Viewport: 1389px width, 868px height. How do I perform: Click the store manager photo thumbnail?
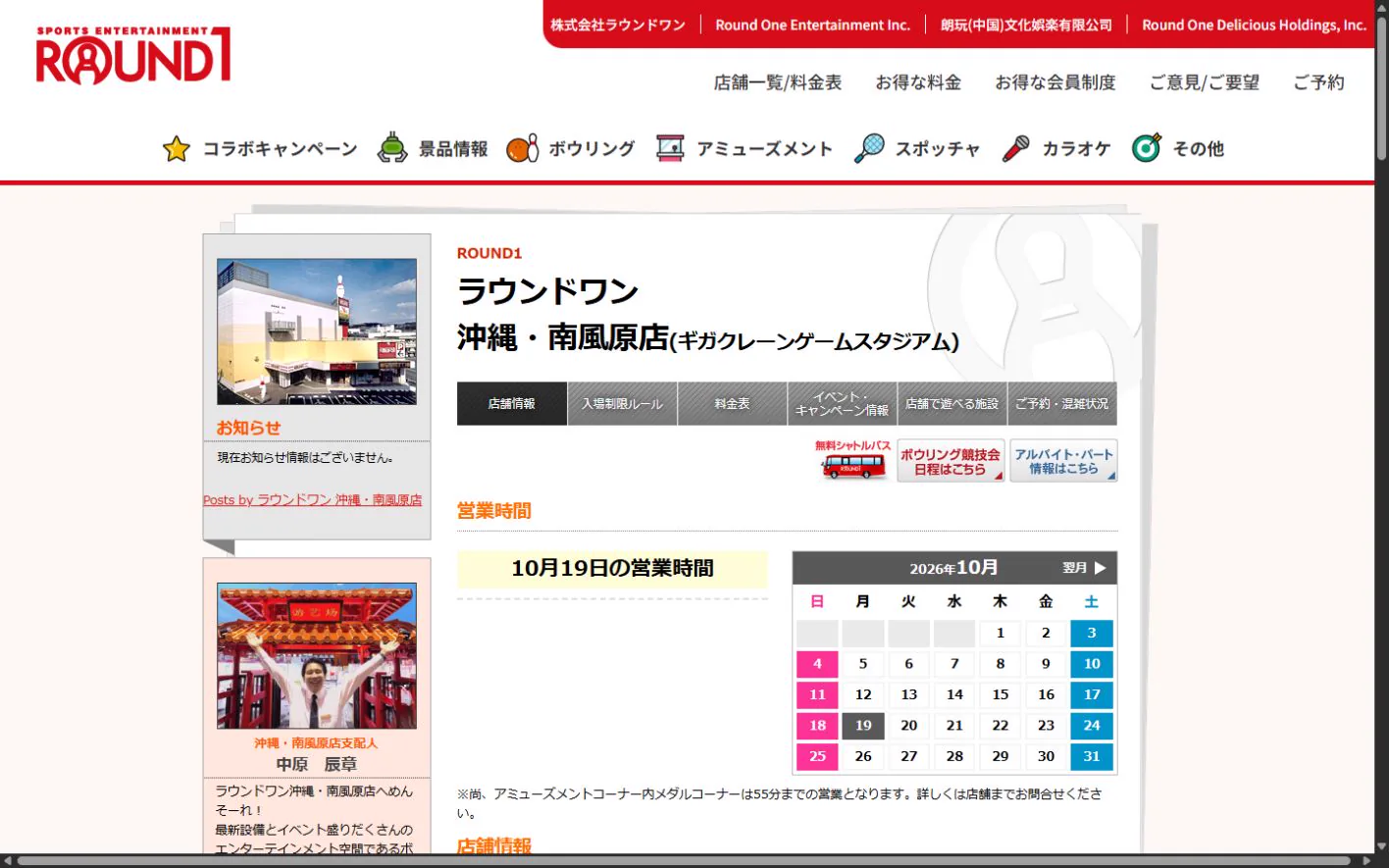[x=317, y=656]
